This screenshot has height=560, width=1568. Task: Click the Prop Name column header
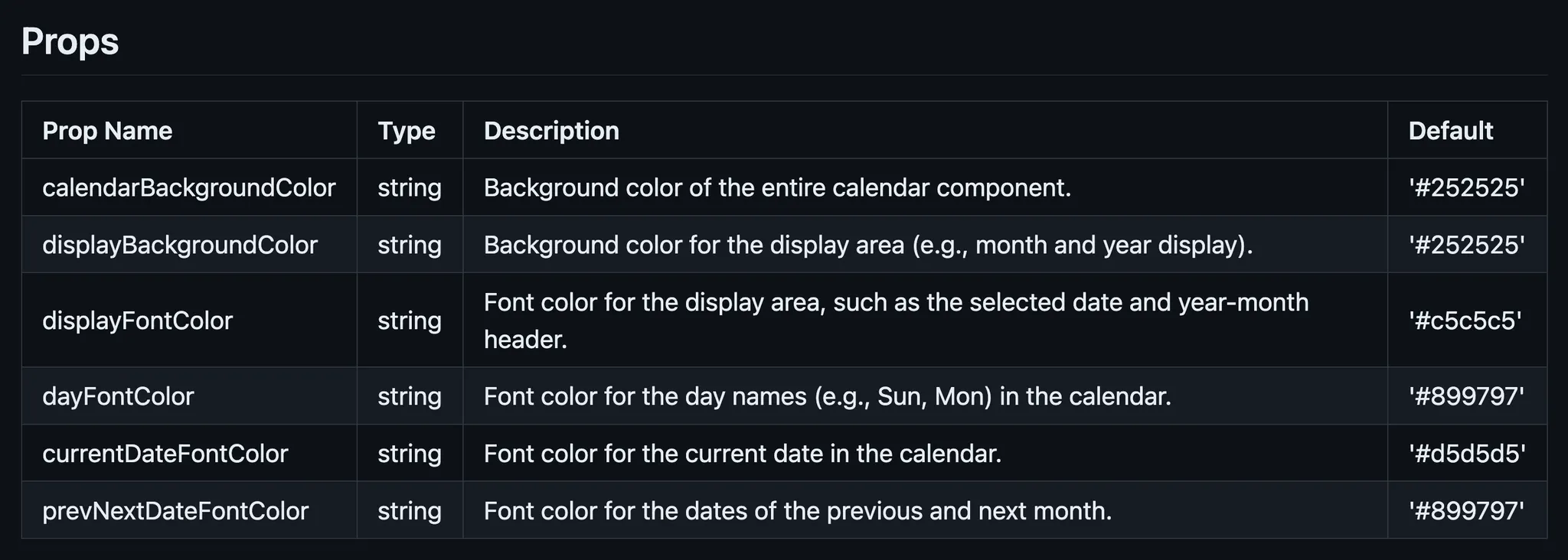tap(107, 131)
